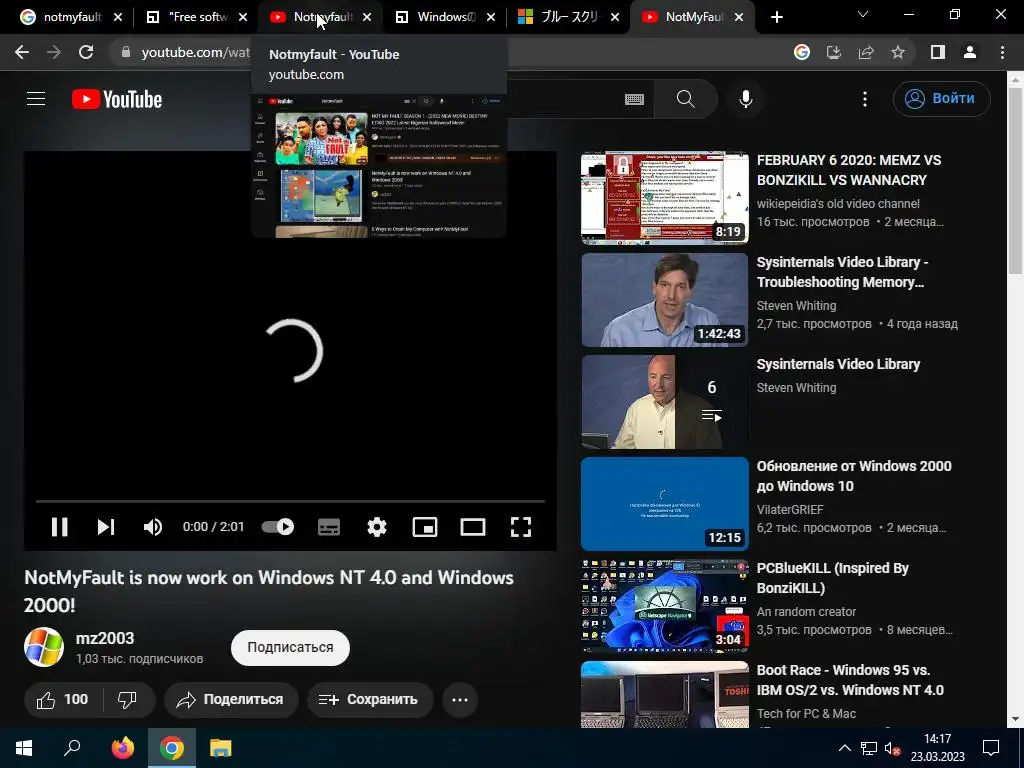Switch to theater mode

click(x=473, y=526)
